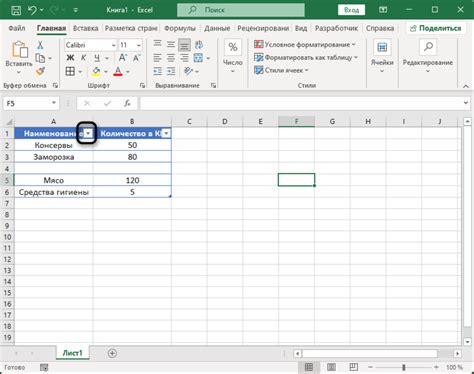474x374 pixels.
Task: Align text right
Action: pos(184,58)
